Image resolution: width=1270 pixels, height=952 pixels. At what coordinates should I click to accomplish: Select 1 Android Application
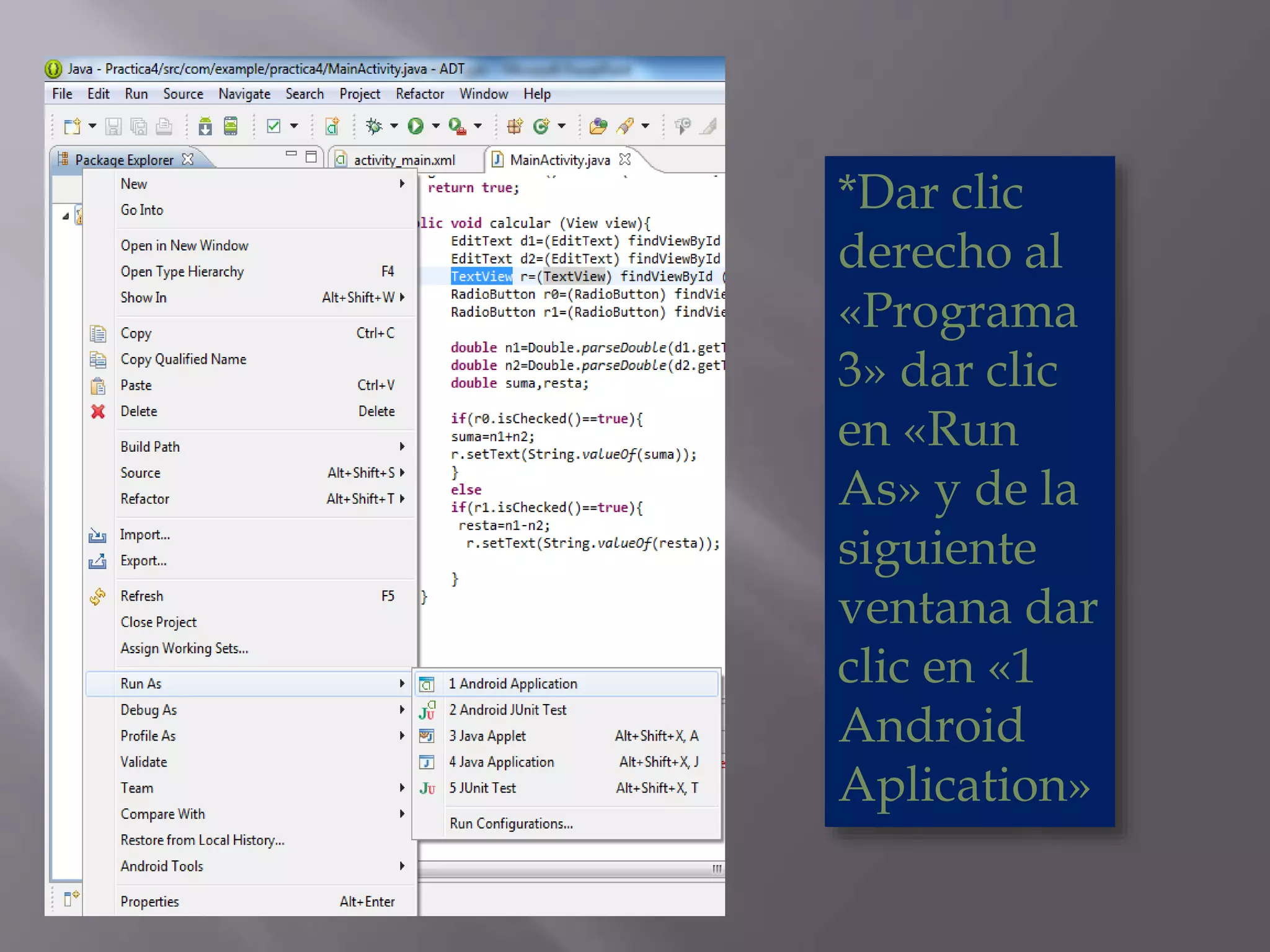coord(566,684)
